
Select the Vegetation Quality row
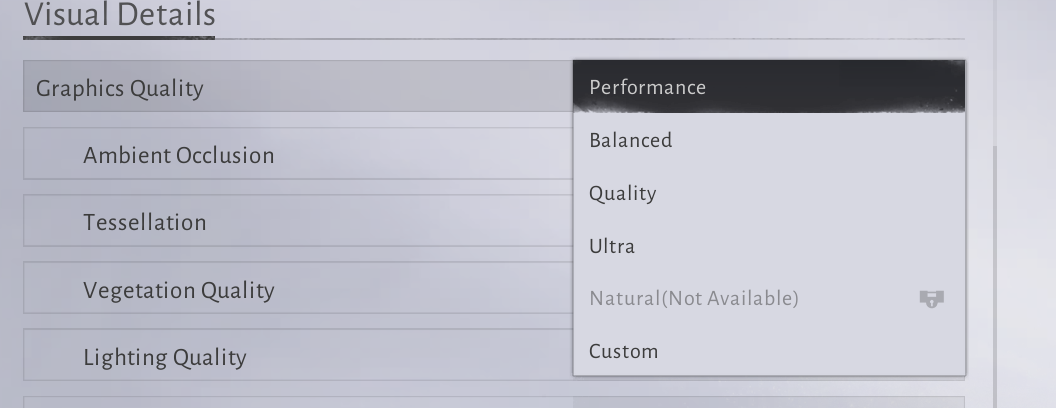[298, 291]
